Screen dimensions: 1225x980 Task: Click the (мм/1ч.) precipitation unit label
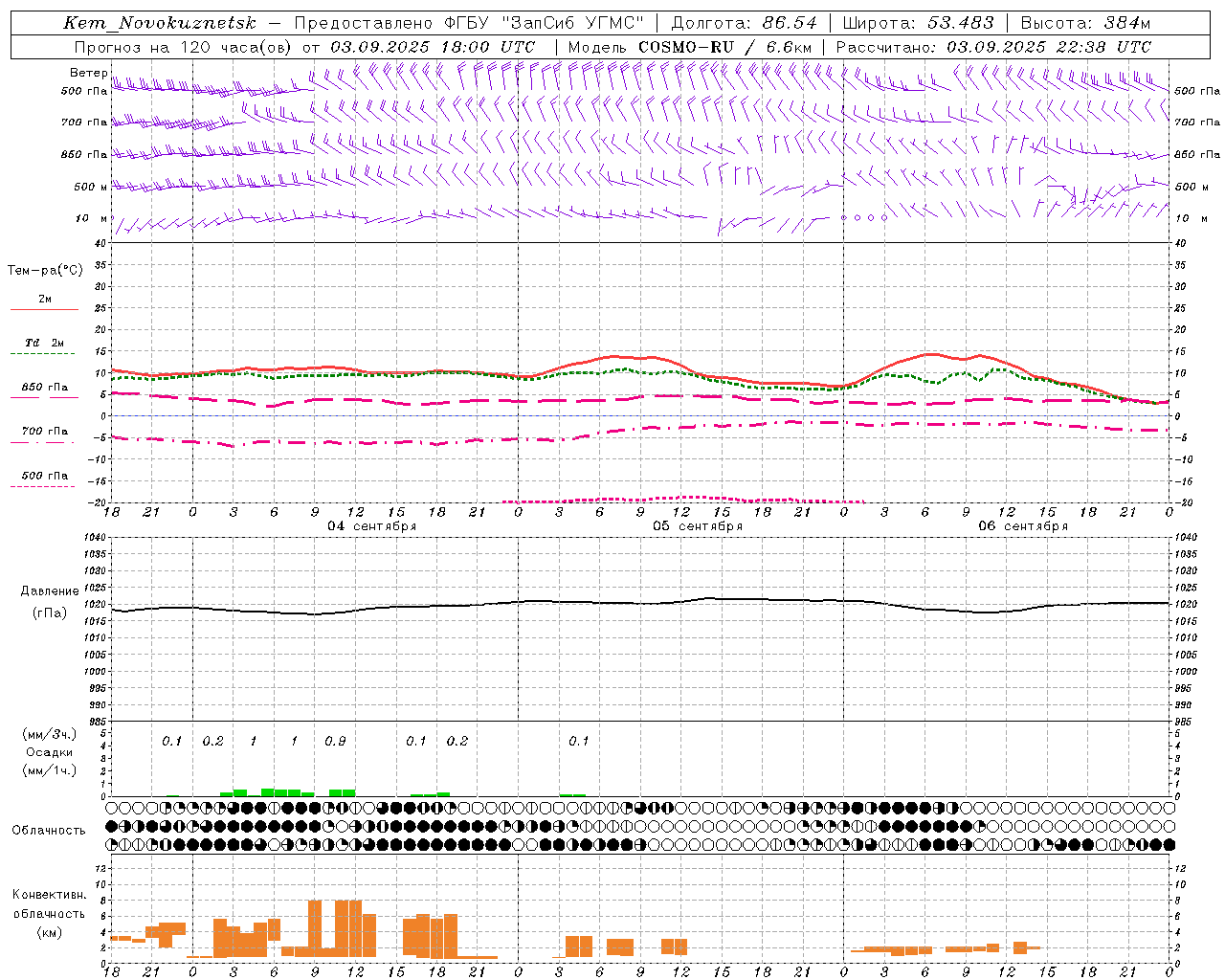[50, 770]
